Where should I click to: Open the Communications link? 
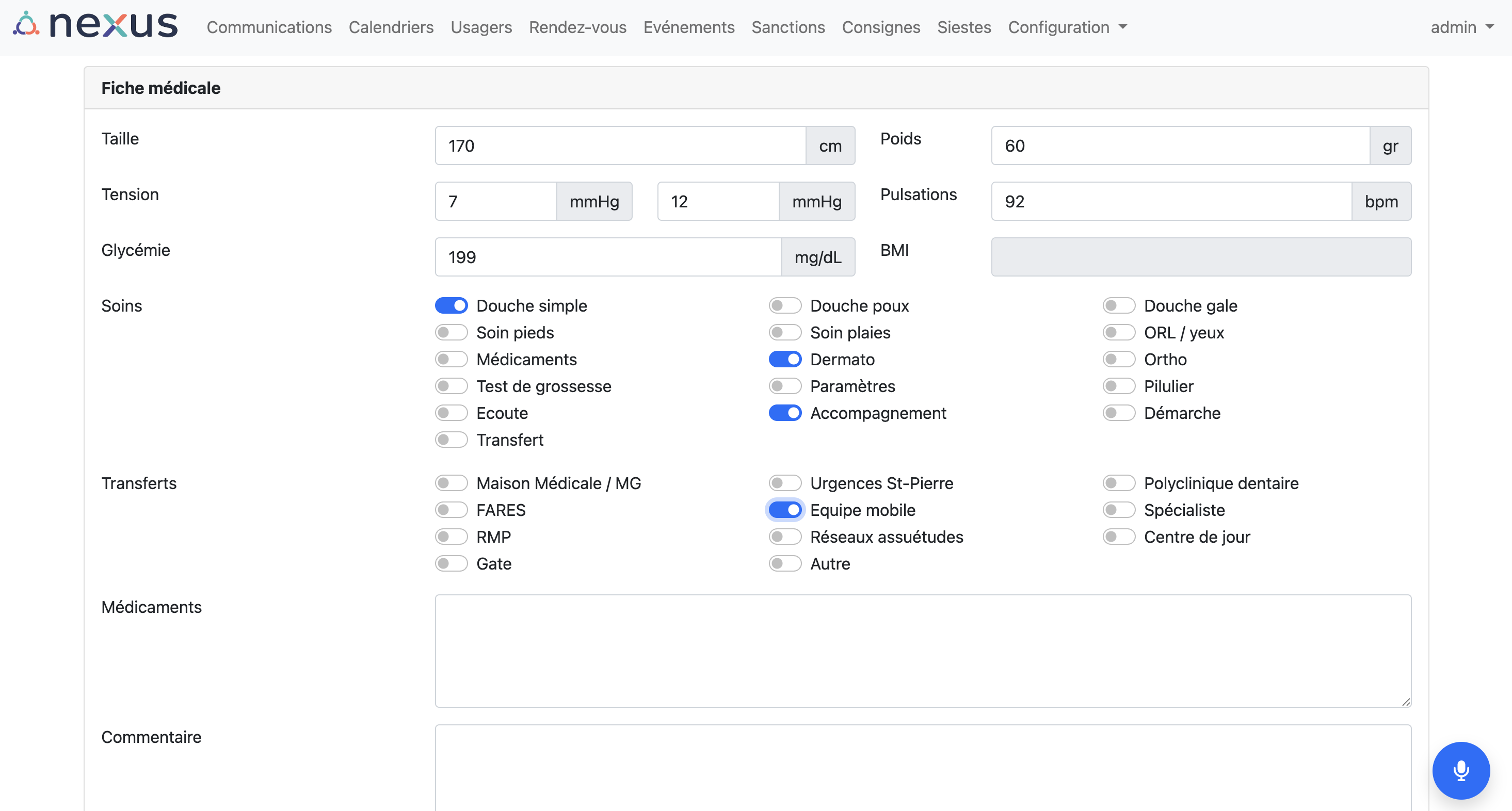point(269,27)
